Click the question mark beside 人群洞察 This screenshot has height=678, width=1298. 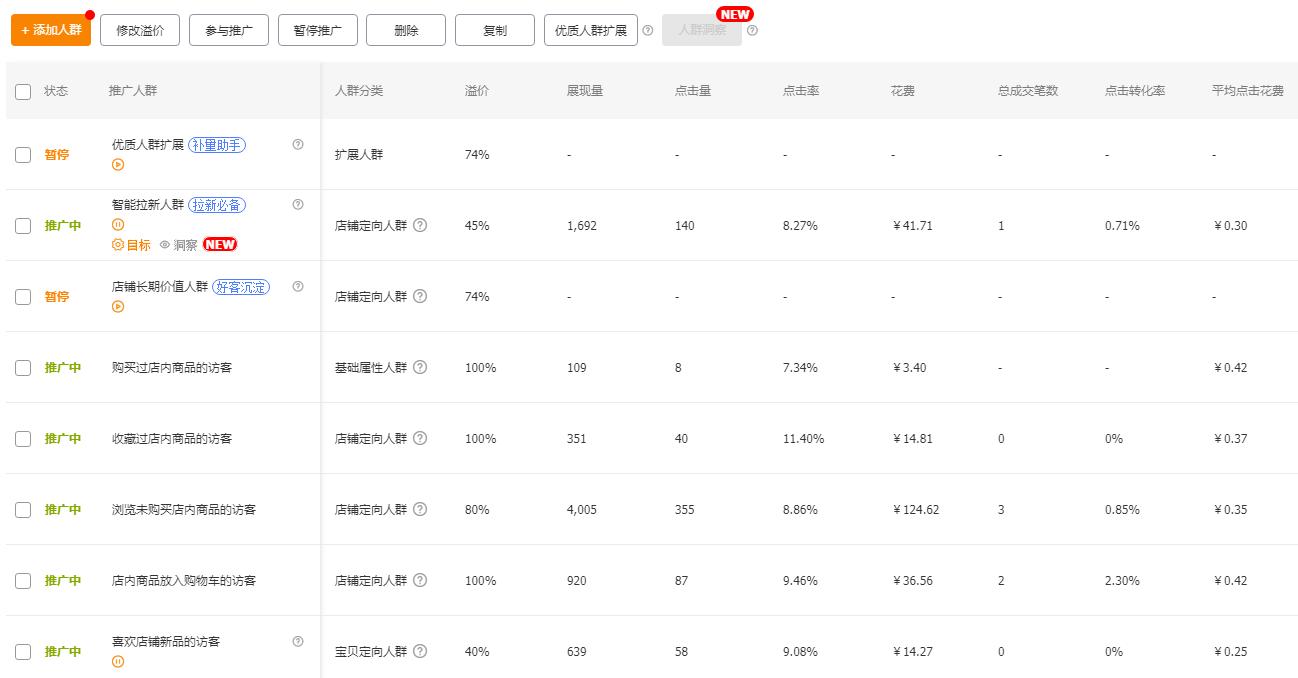click(752, 30)
